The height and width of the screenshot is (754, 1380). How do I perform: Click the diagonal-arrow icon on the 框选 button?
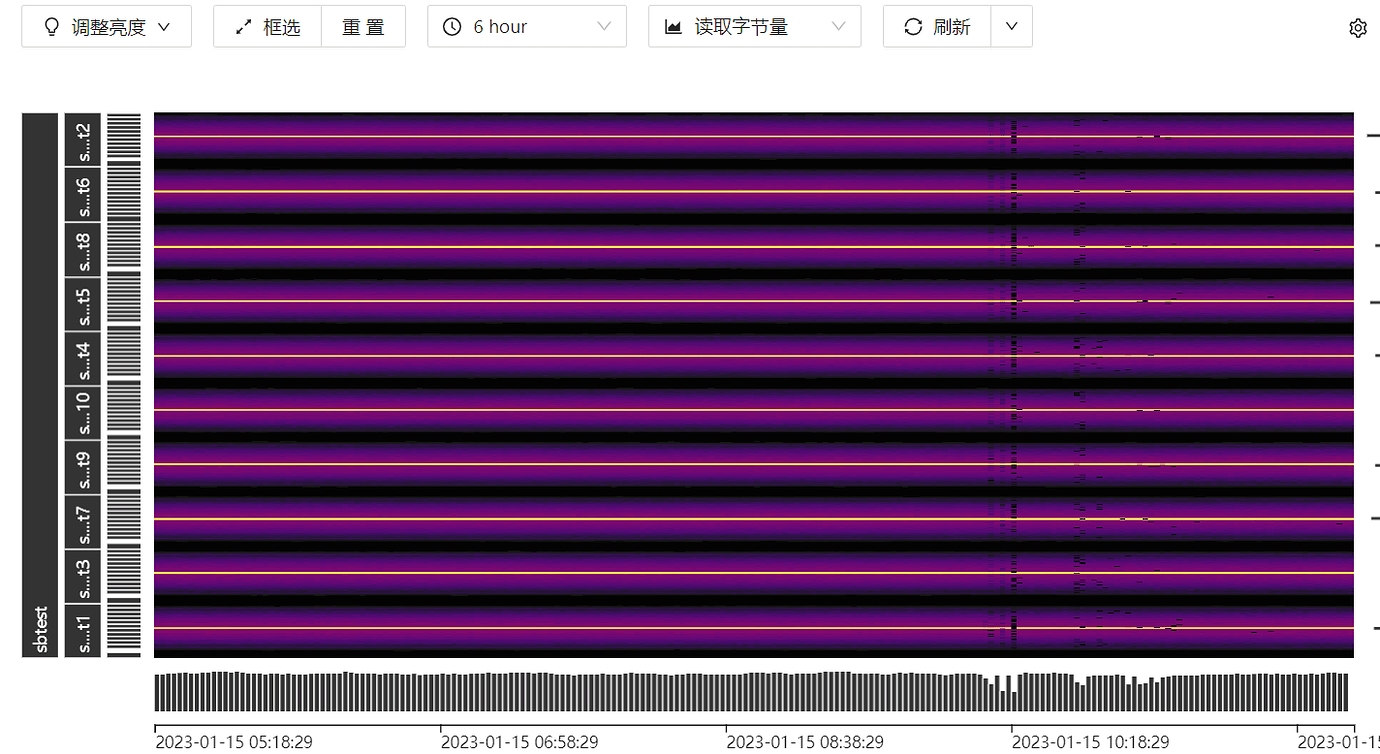point(242,26)
